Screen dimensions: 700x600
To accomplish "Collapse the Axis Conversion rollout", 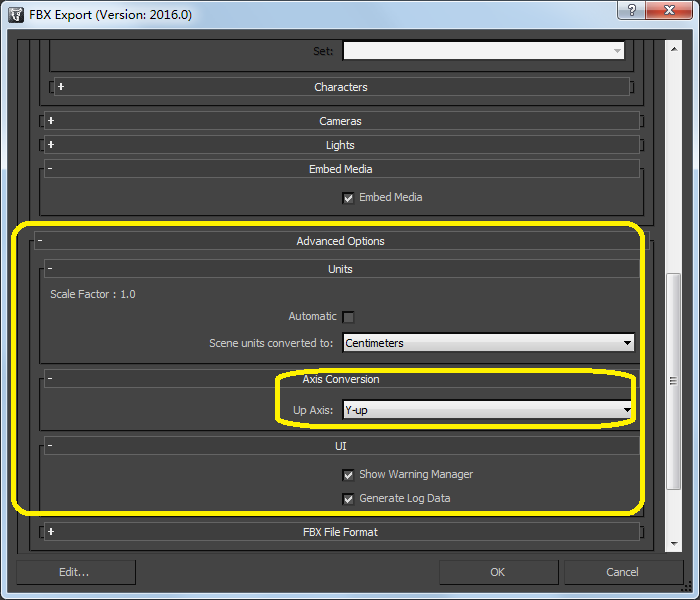I will click(342, 379).
